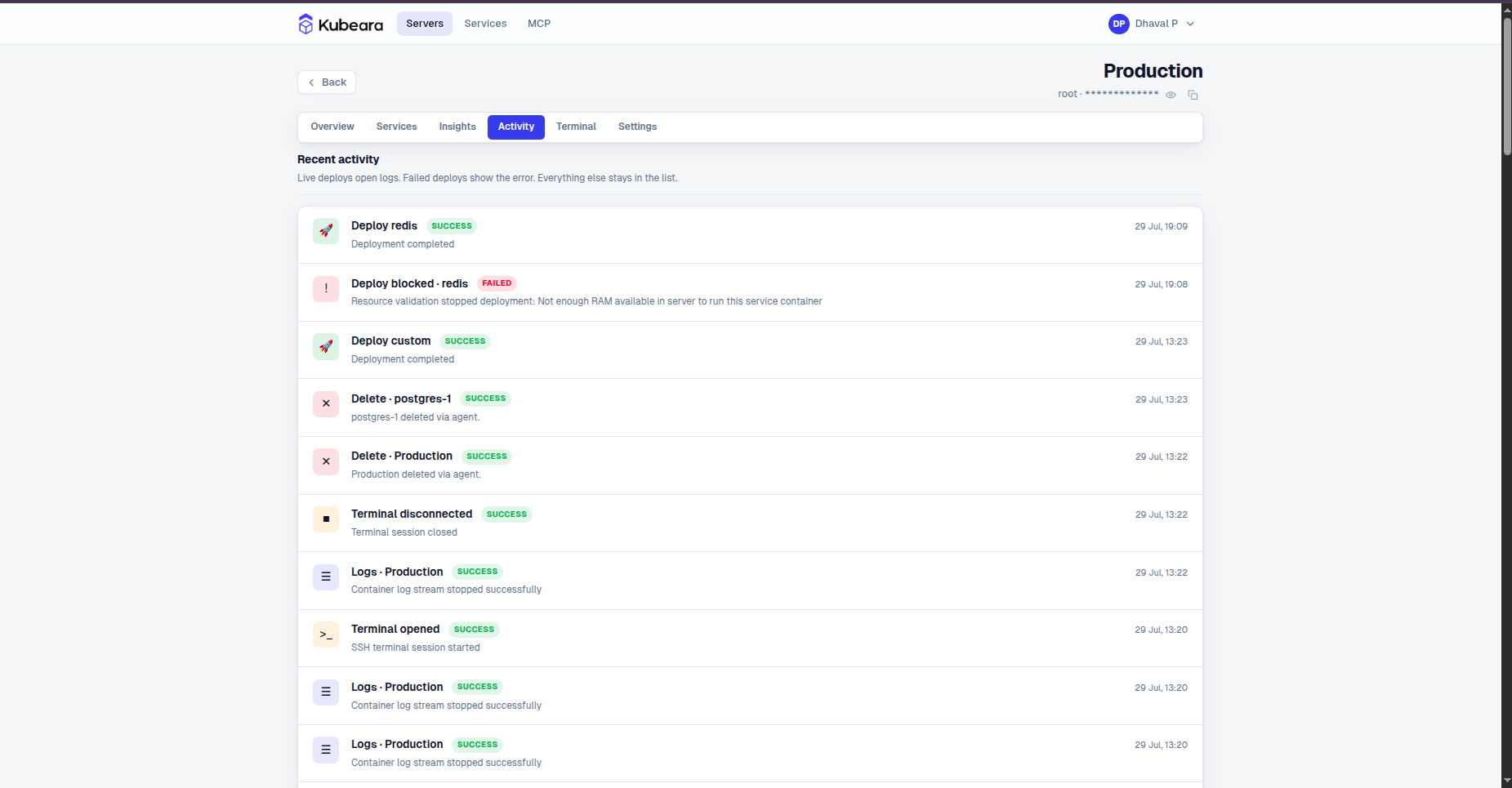The height and width of the screenshot is (788, 1512).
Task: Click the SUCCESS badge beside Deploy redis
Action: pyautogui.click(x=452, y=226)
